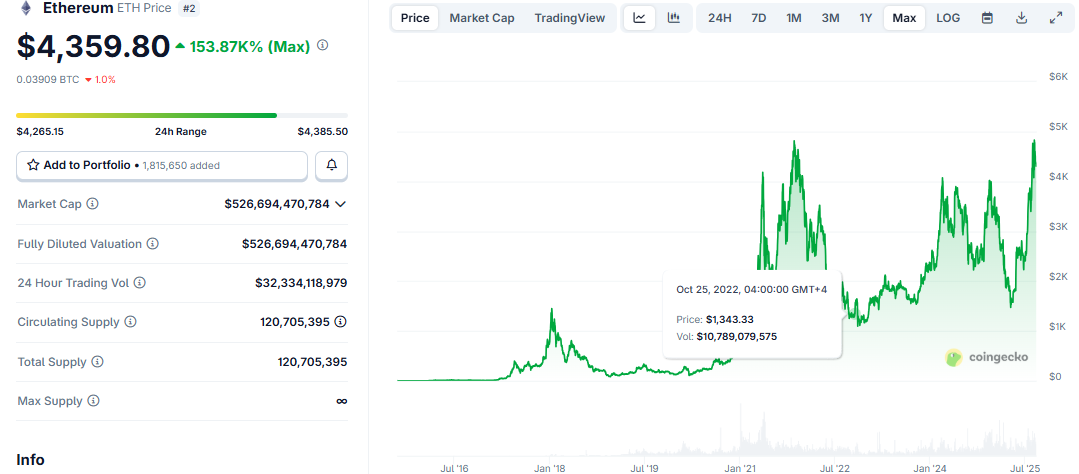The height and width of the screenshot is (474, 1079).
Task: Click the tooltip price $1,343.33
Action: 730,320
